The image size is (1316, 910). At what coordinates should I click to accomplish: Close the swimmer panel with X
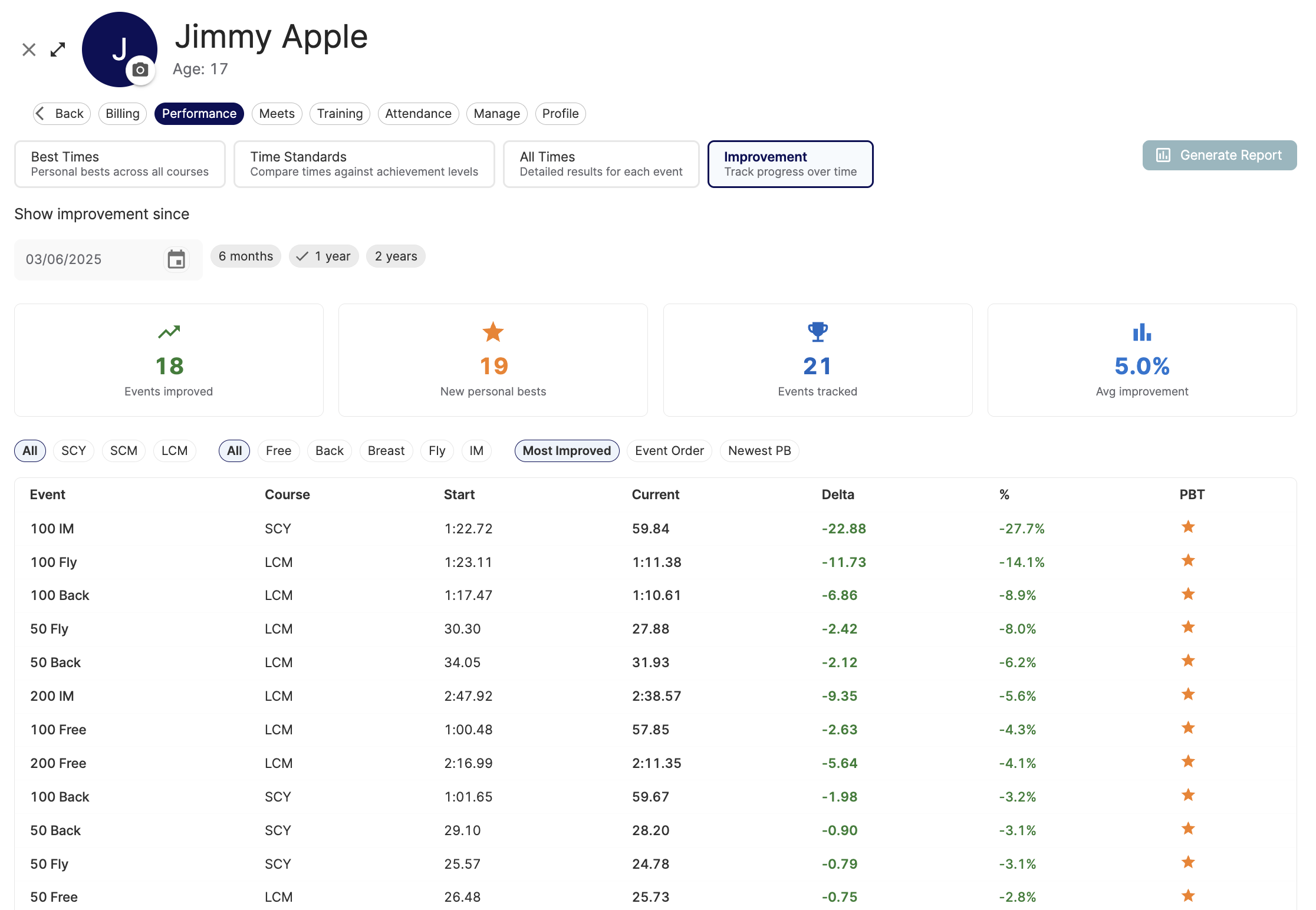point(29,50)
